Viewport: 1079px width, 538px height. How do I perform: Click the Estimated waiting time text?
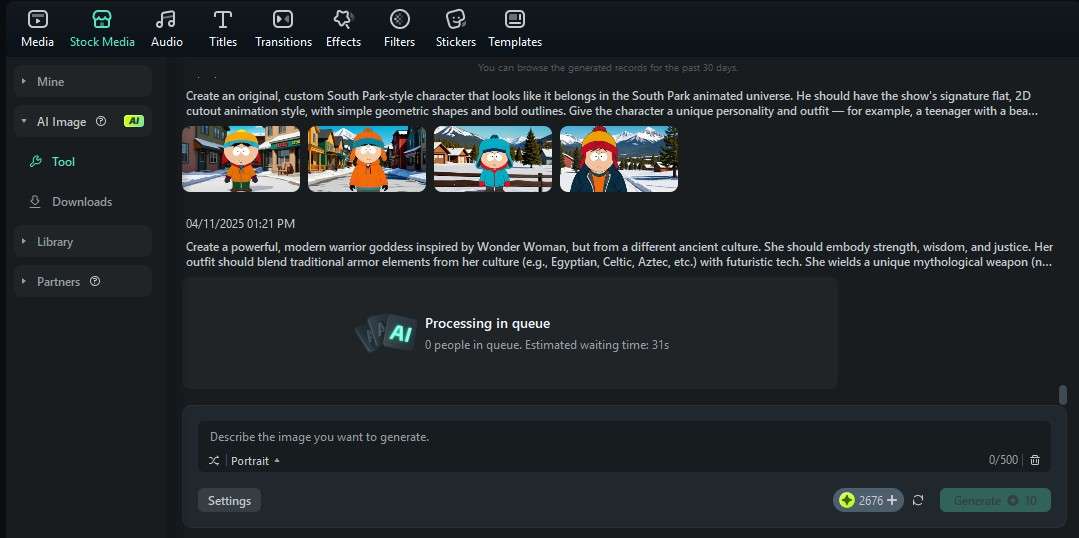click(597, 345)
